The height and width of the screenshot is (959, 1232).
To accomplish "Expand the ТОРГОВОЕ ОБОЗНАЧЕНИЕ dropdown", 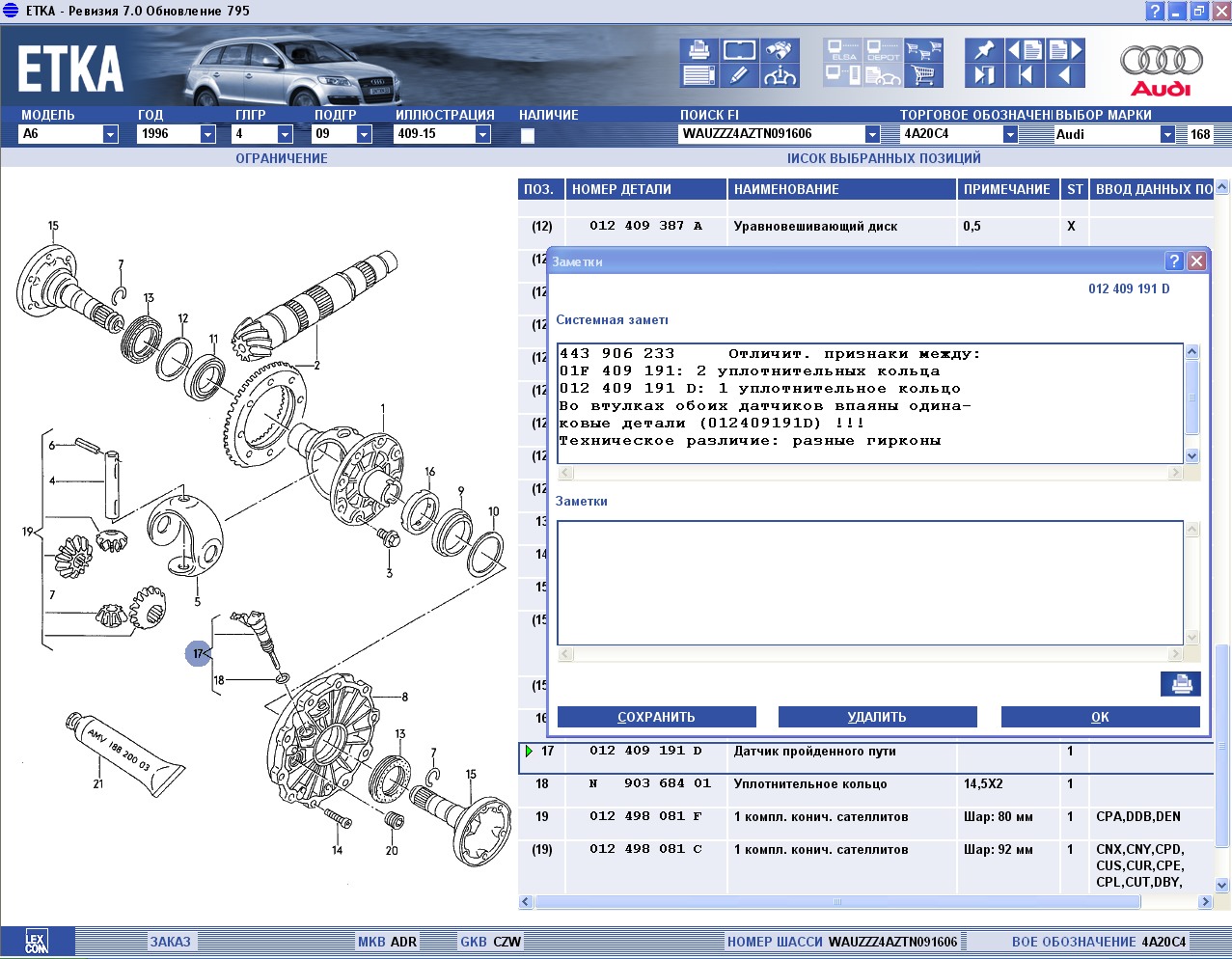I will [1010, 134].
